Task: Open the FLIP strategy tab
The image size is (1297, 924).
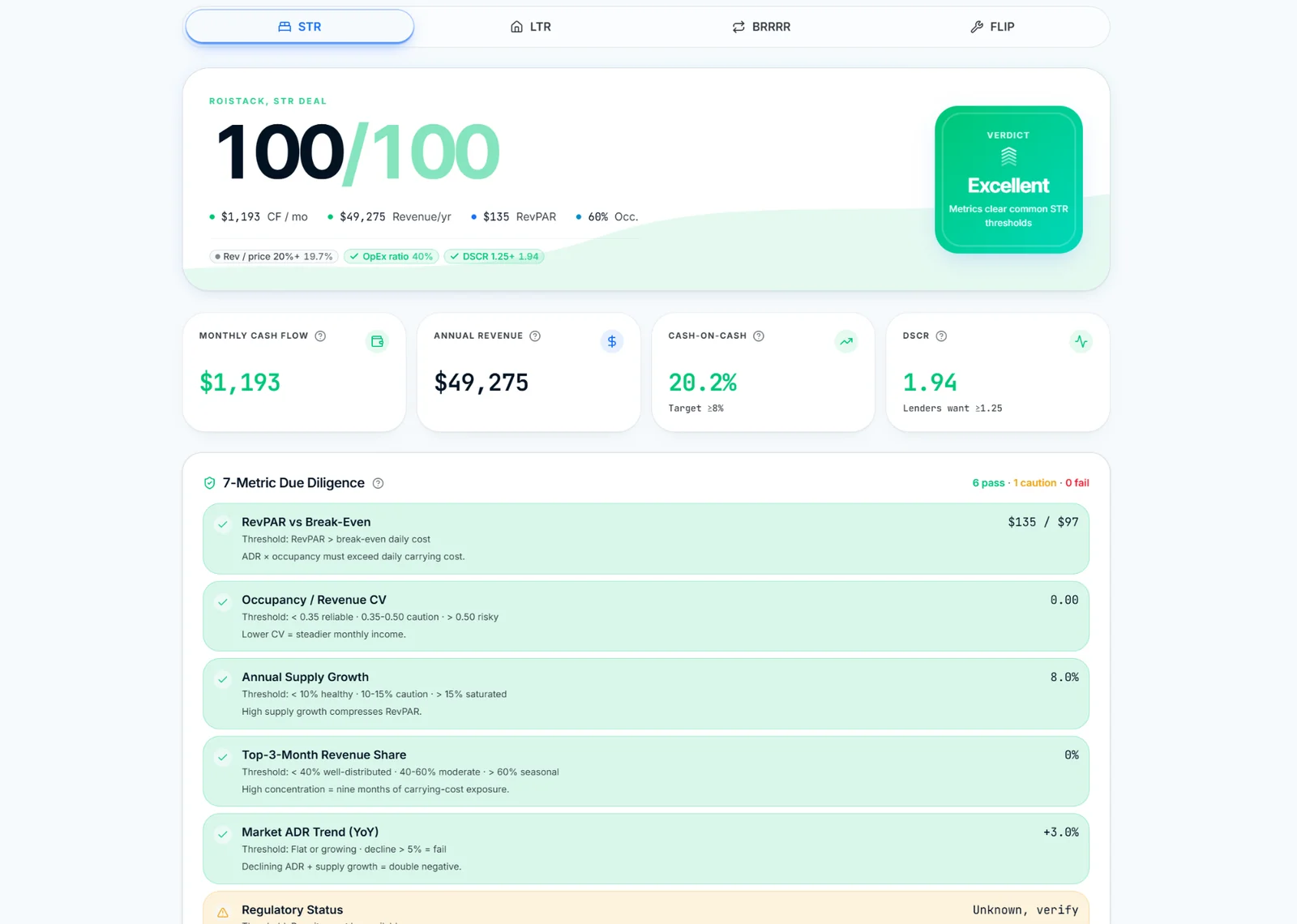Action: [x=992, y=27]
